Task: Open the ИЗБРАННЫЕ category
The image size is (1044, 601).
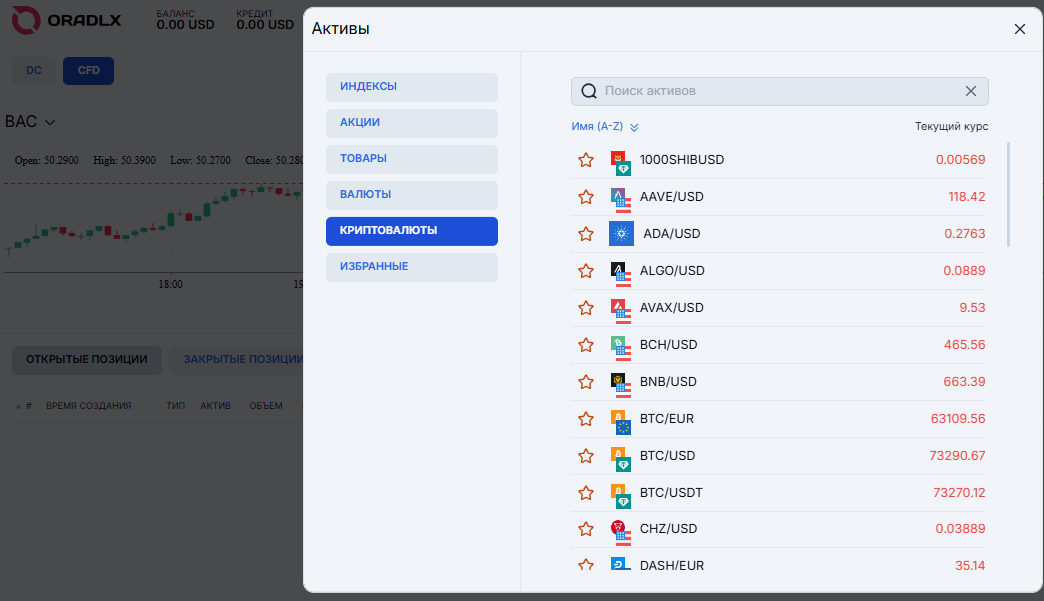Action: 411,267
